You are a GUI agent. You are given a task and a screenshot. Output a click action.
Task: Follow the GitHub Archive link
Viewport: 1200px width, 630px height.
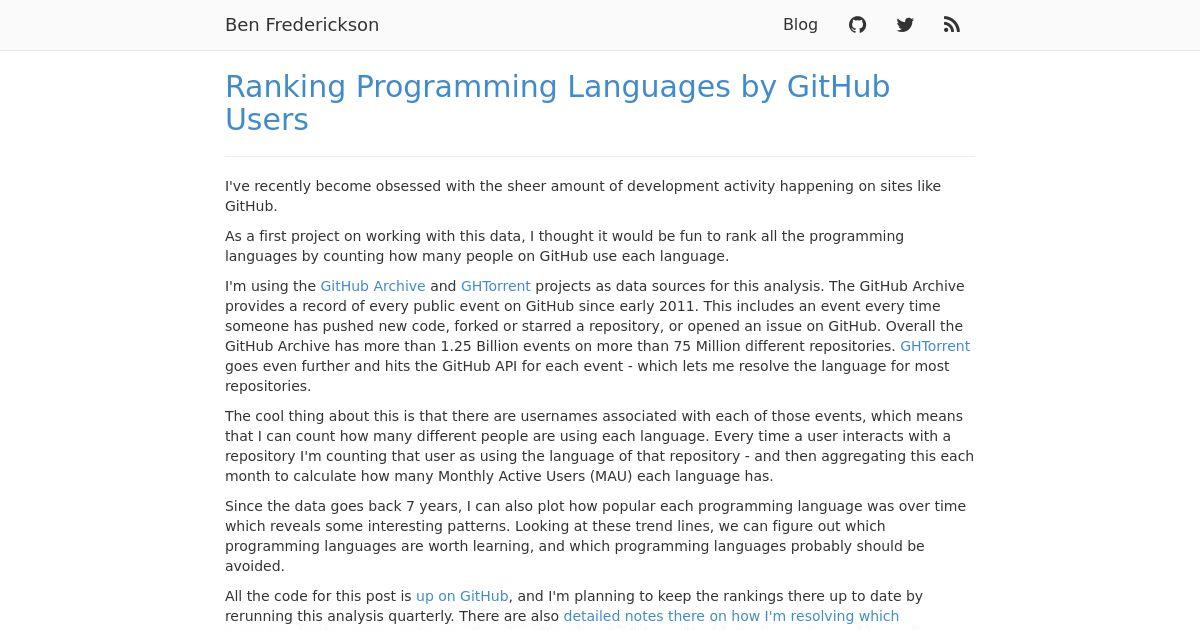click(373, 286)
